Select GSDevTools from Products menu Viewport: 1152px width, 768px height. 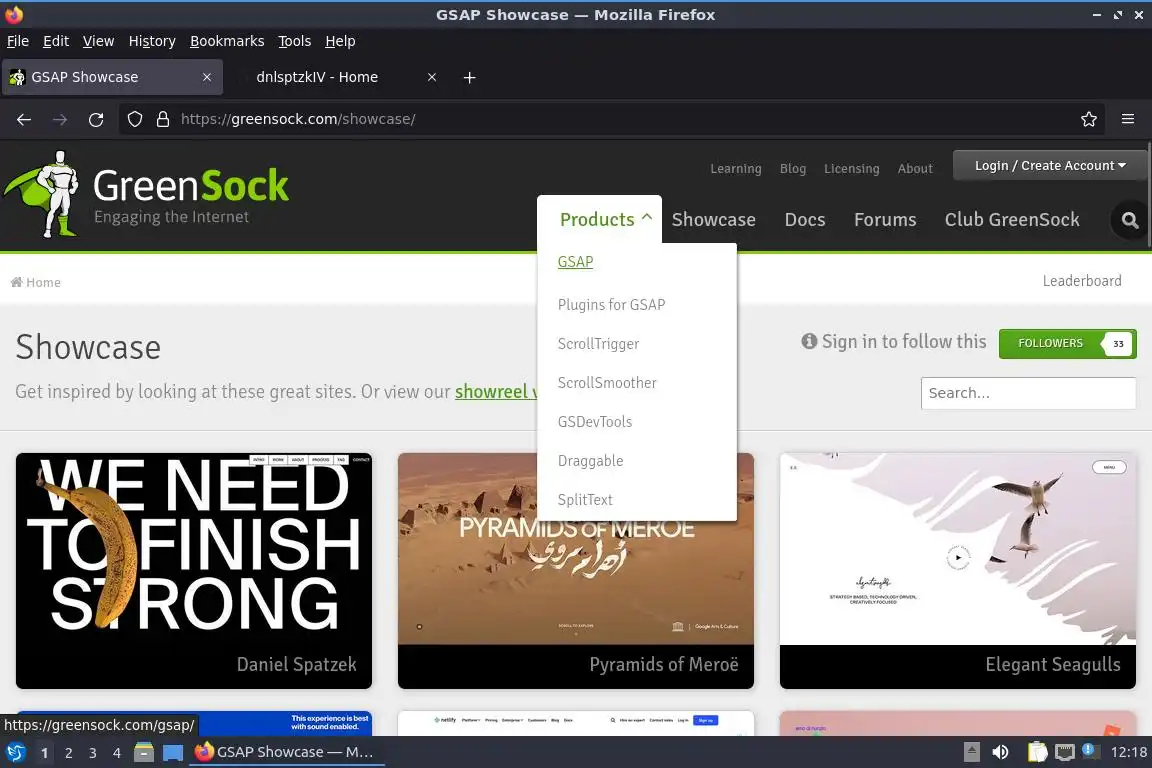[x=594, y=422]
